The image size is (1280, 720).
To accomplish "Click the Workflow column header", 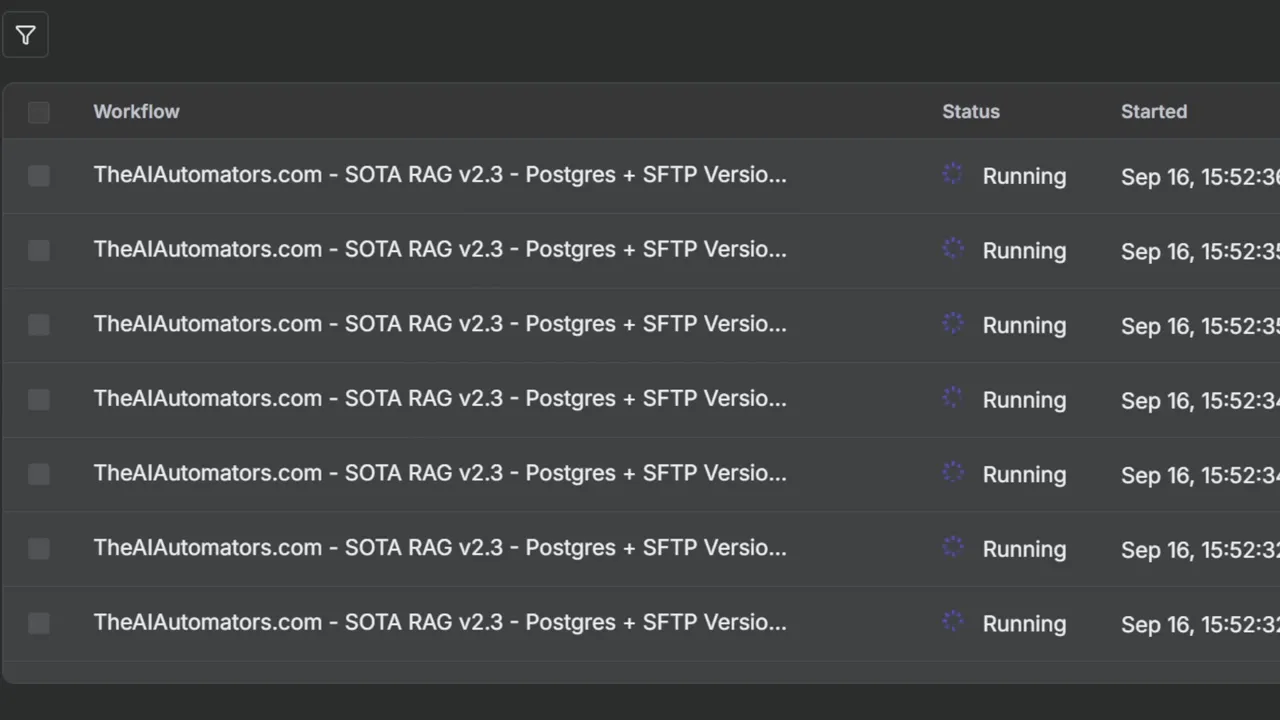I will [x=136, y=111].
